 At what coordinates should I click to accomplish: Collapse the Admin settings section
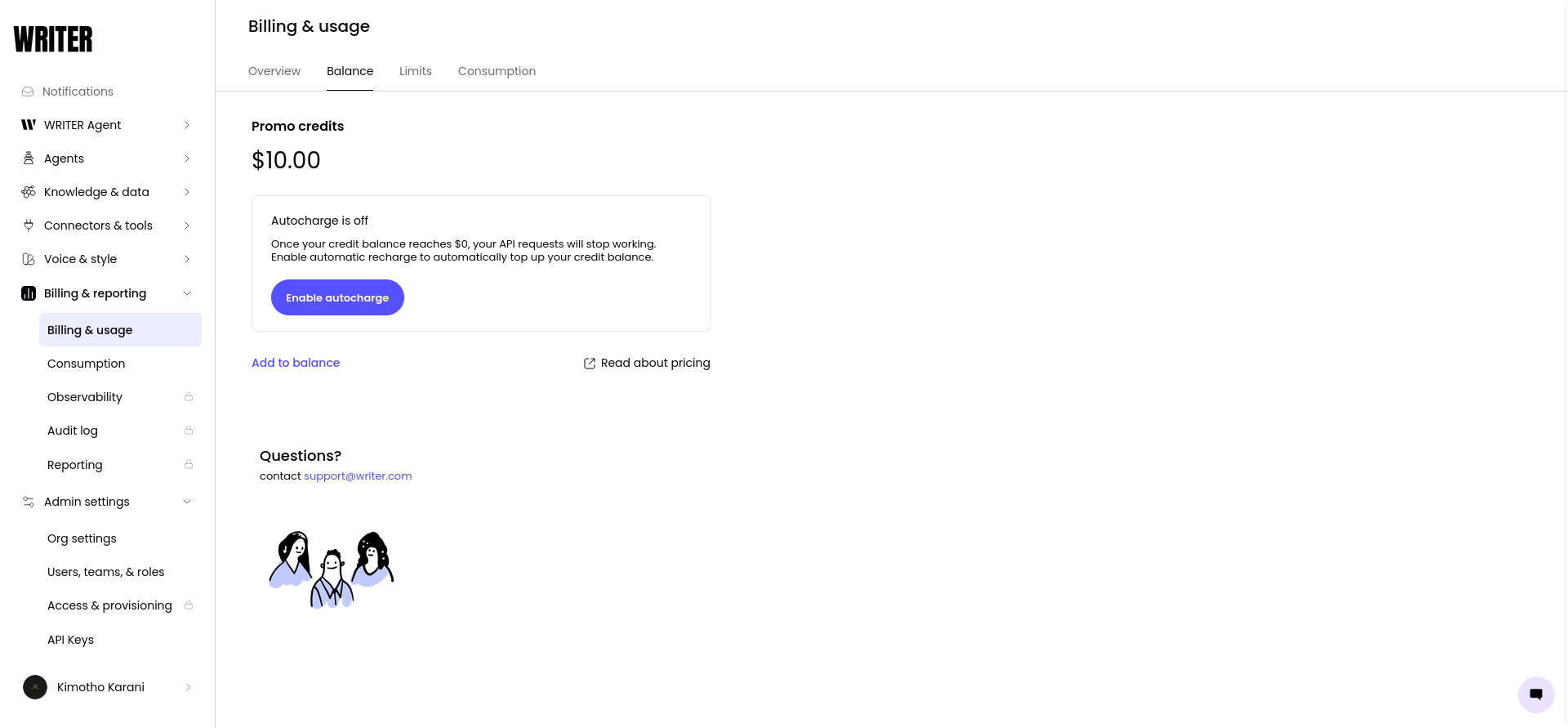click(x=187, y=502)
